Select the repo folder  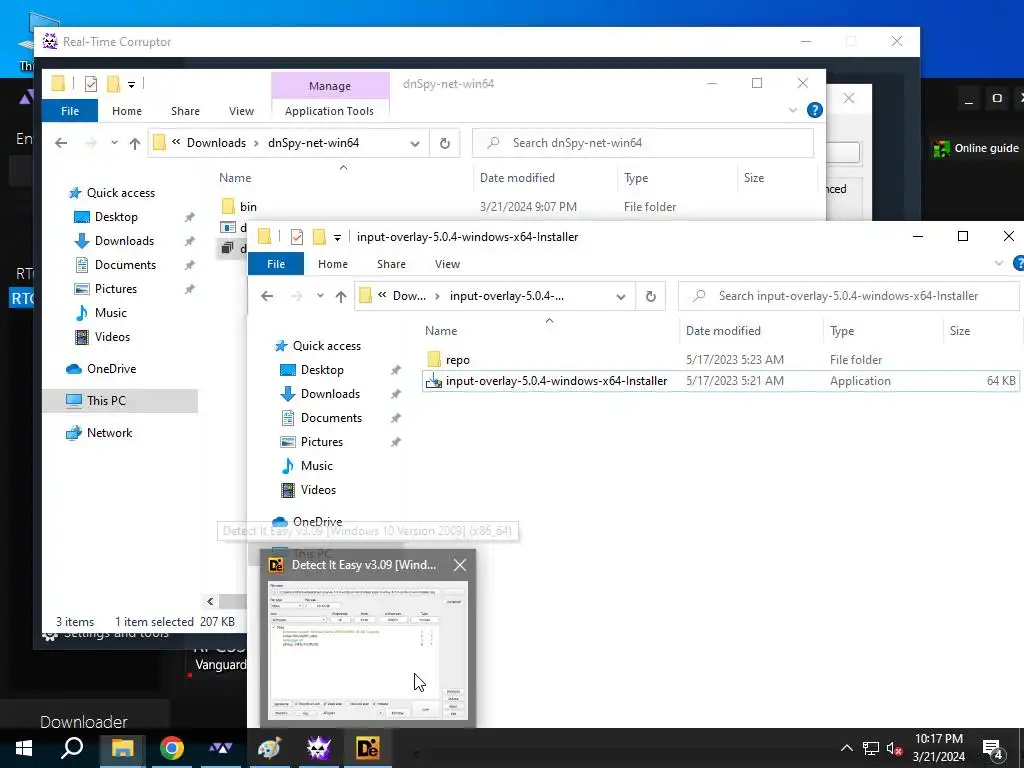[457, 360]
